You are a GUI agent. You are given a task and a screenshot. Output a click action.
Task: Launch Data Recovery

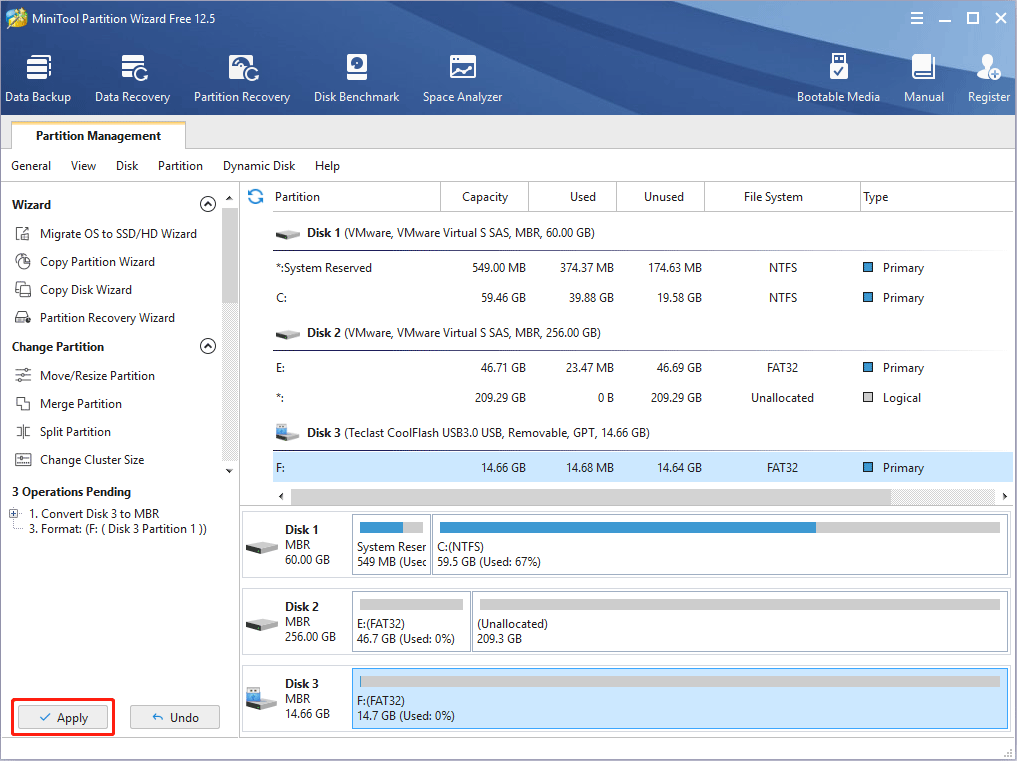[x=132, y=79]
